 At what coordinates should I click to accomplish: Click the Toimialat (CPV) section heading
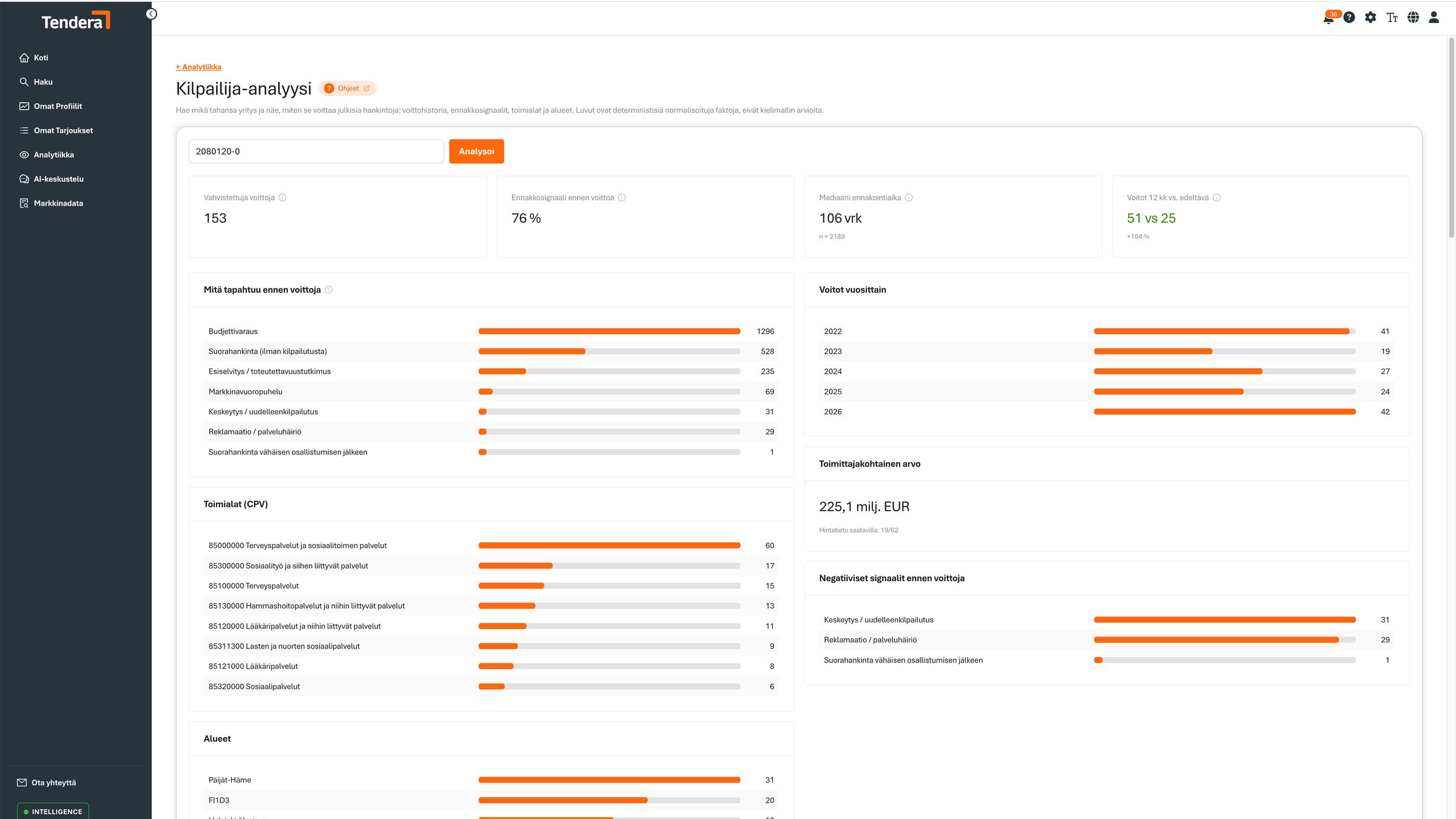click(235, 504)
